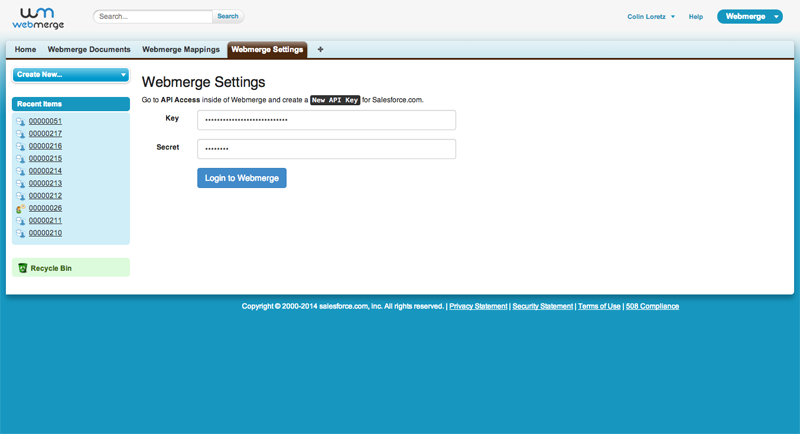Open recent item 00000217
This screenshot has width=800, height=434.
45,134
